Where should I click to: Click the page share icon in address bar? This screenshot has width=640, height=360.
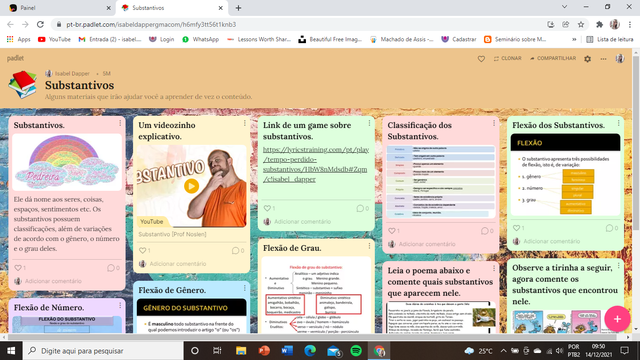(x=566, y=24)
